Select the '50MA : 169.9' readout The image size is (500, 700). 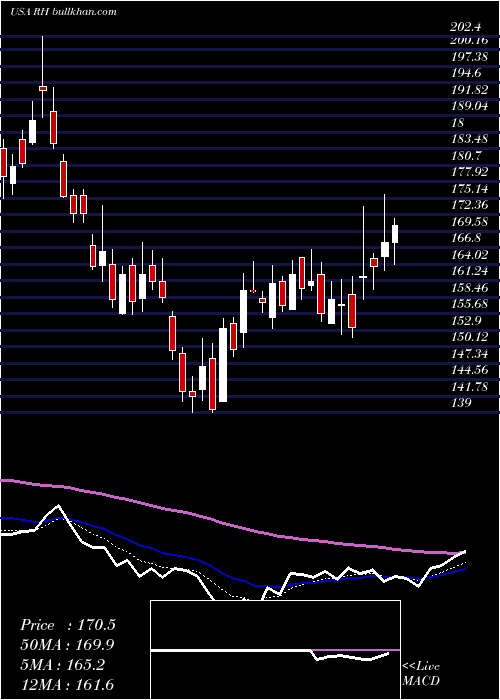(67, 645)
